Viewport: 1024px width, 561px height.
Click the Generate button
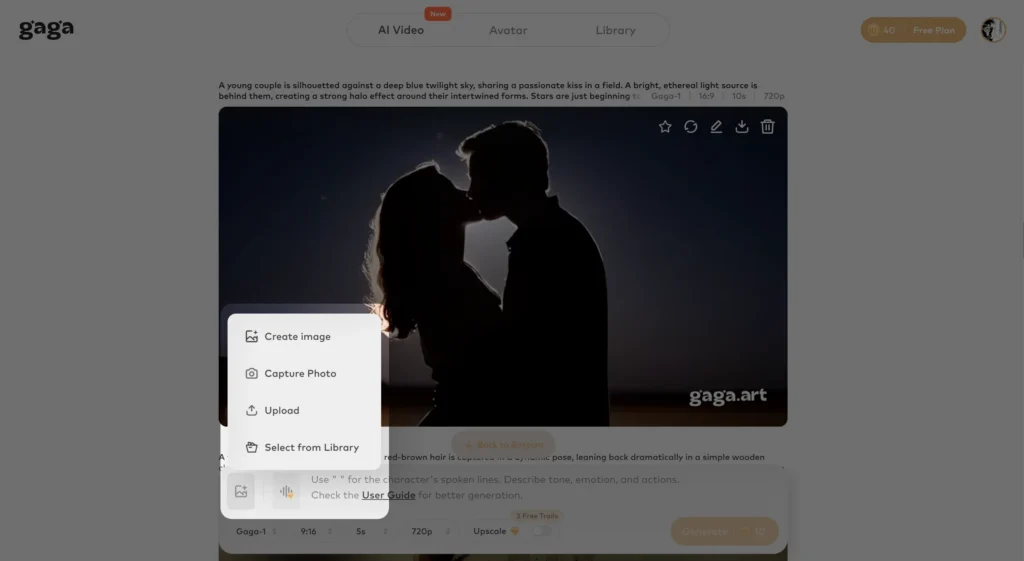click(x=724, y=532)
